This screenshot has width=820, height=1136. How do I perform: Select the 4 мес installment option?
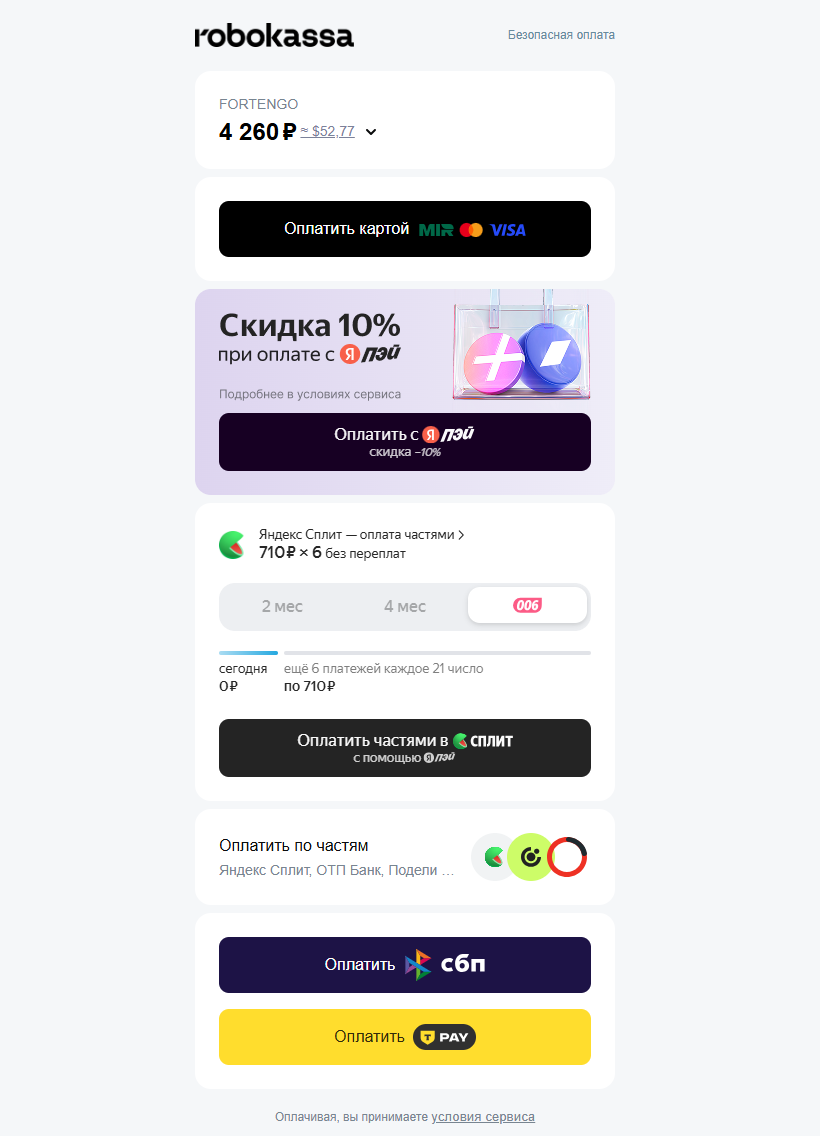405,606
